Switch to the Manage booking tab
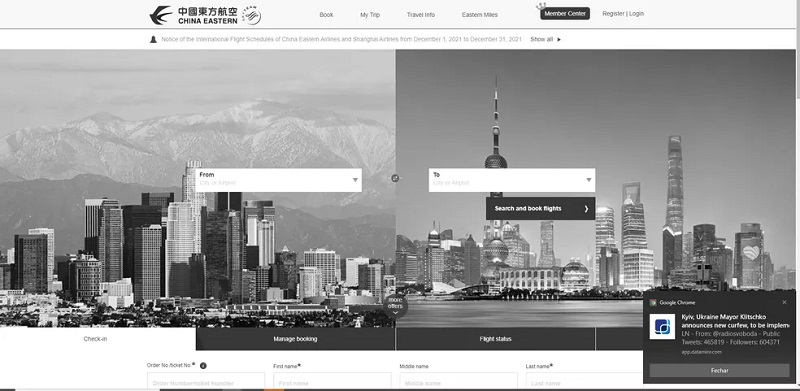The width and height of the screenshot is (800, 391). 295,339
